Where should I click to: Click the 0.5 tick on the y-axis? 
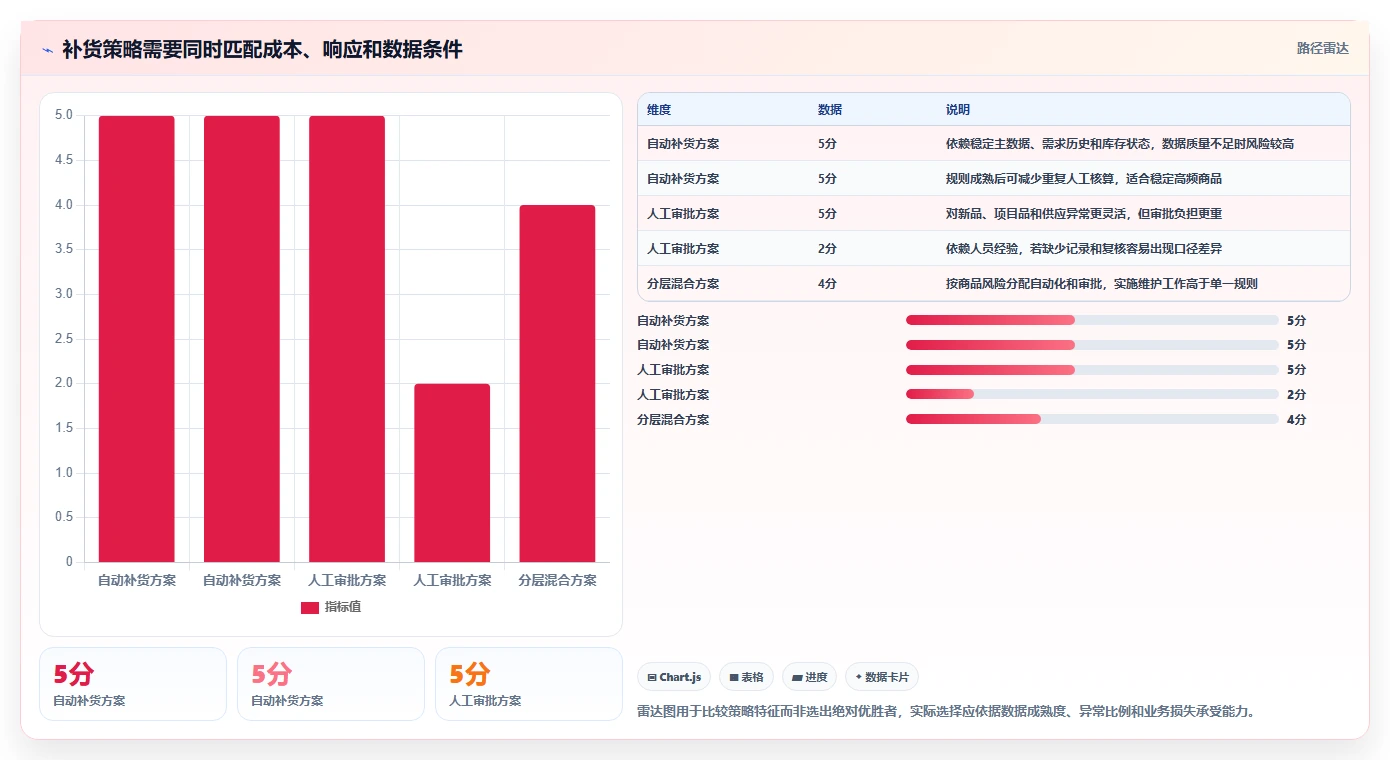click(x=63, y=517)
